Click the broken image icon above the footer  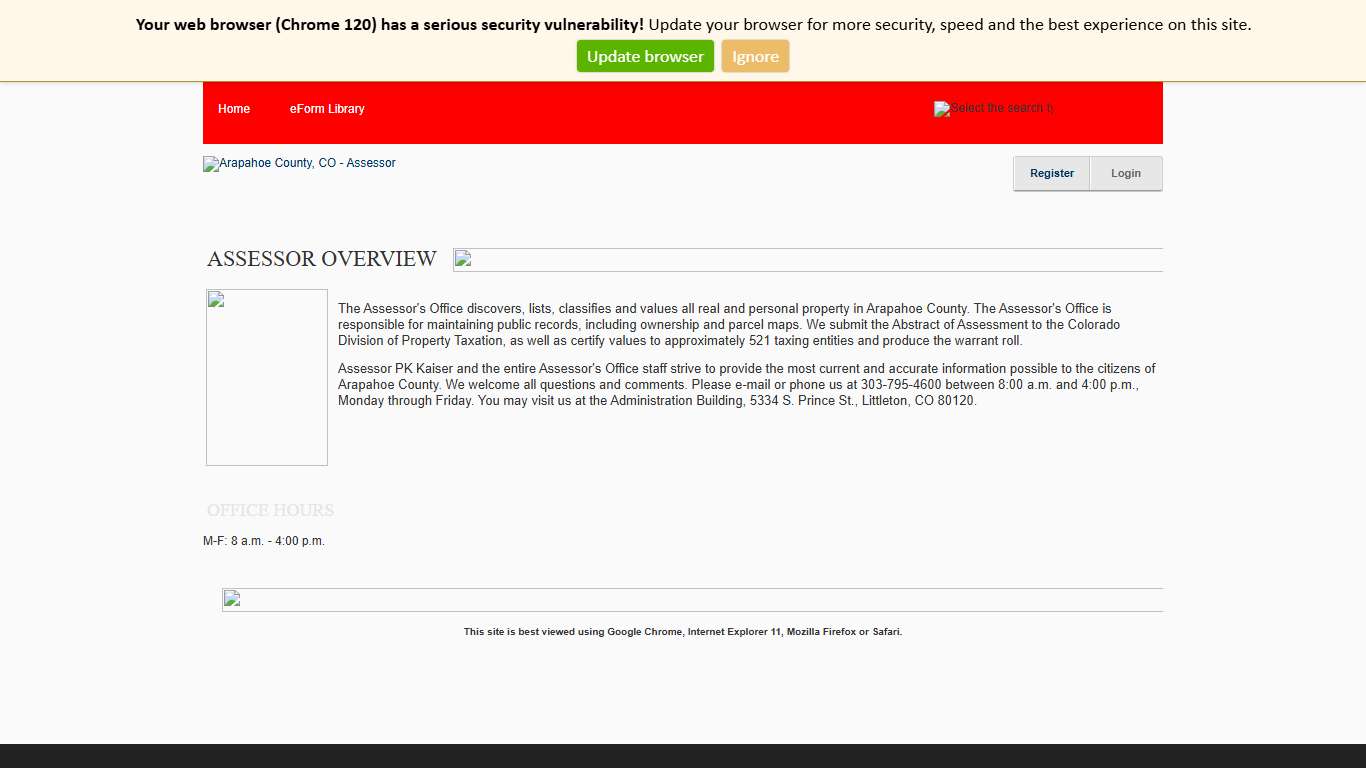(x=231, y=598)
